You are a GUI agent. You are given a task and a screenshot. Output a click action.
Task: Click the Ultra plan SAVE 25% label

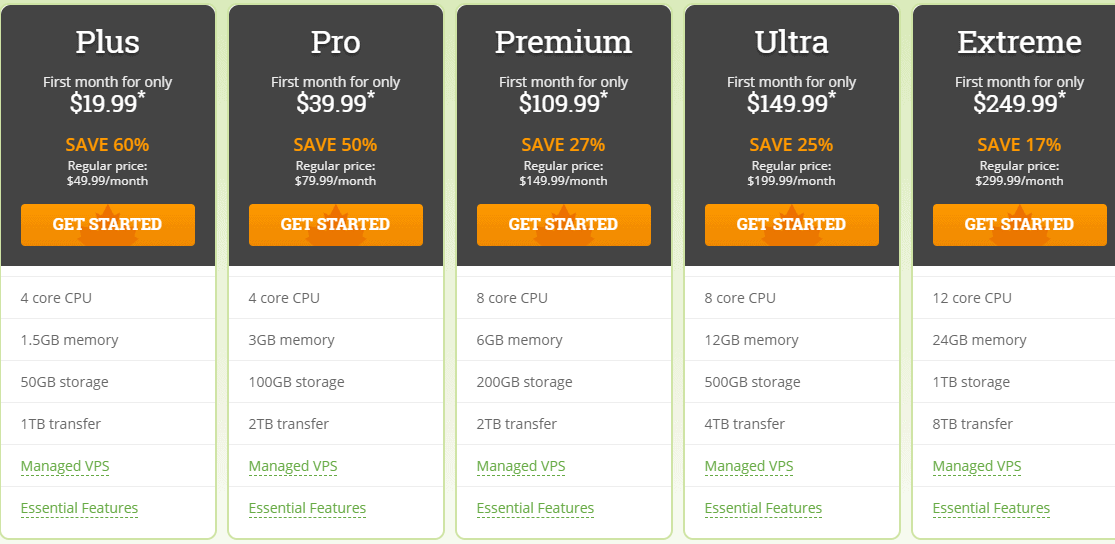point(791,145)
